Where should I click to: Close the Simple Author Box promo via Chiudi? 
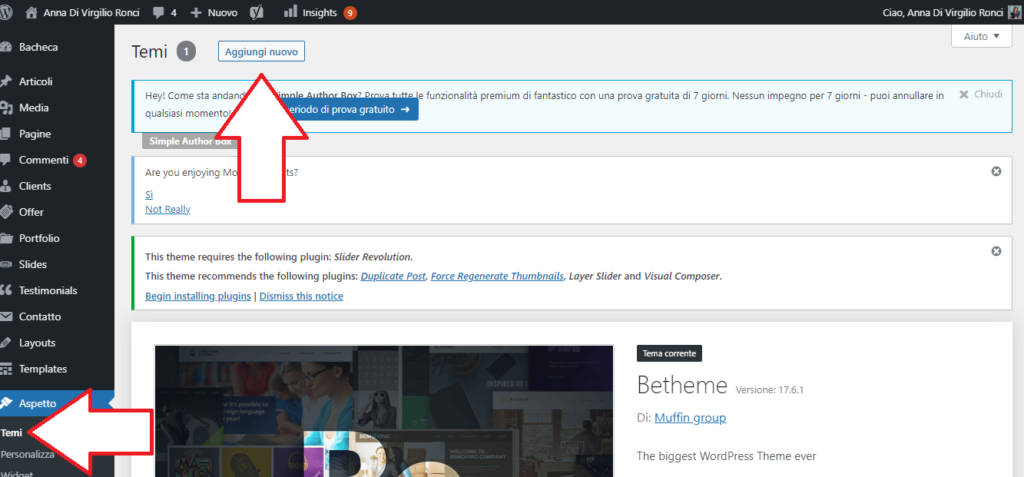coord(981,94)
